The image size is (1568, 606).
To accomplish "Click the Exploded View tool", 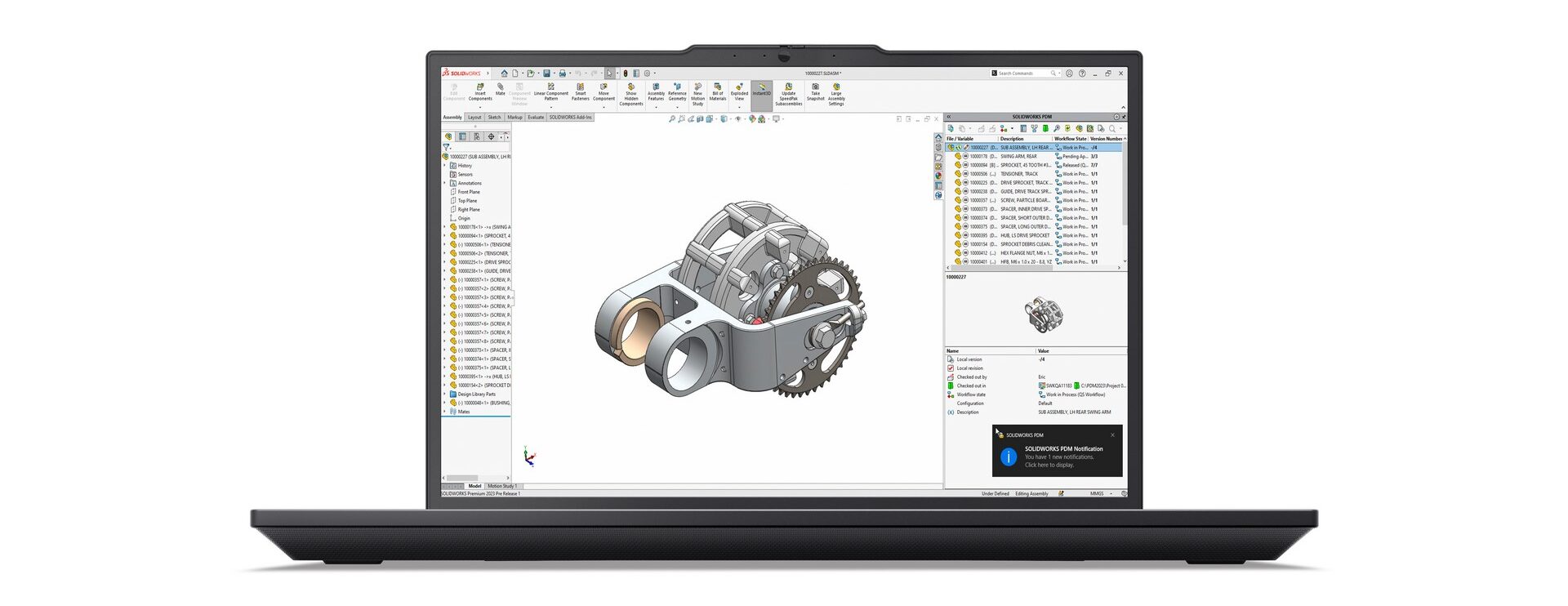I will (x=739, y=91).
